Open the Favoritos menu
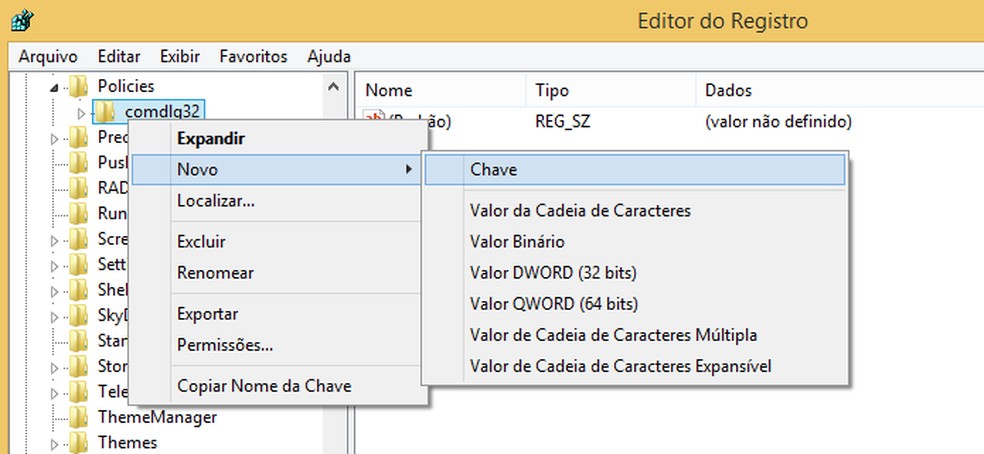984x454 pixels. tap(253, 57)
